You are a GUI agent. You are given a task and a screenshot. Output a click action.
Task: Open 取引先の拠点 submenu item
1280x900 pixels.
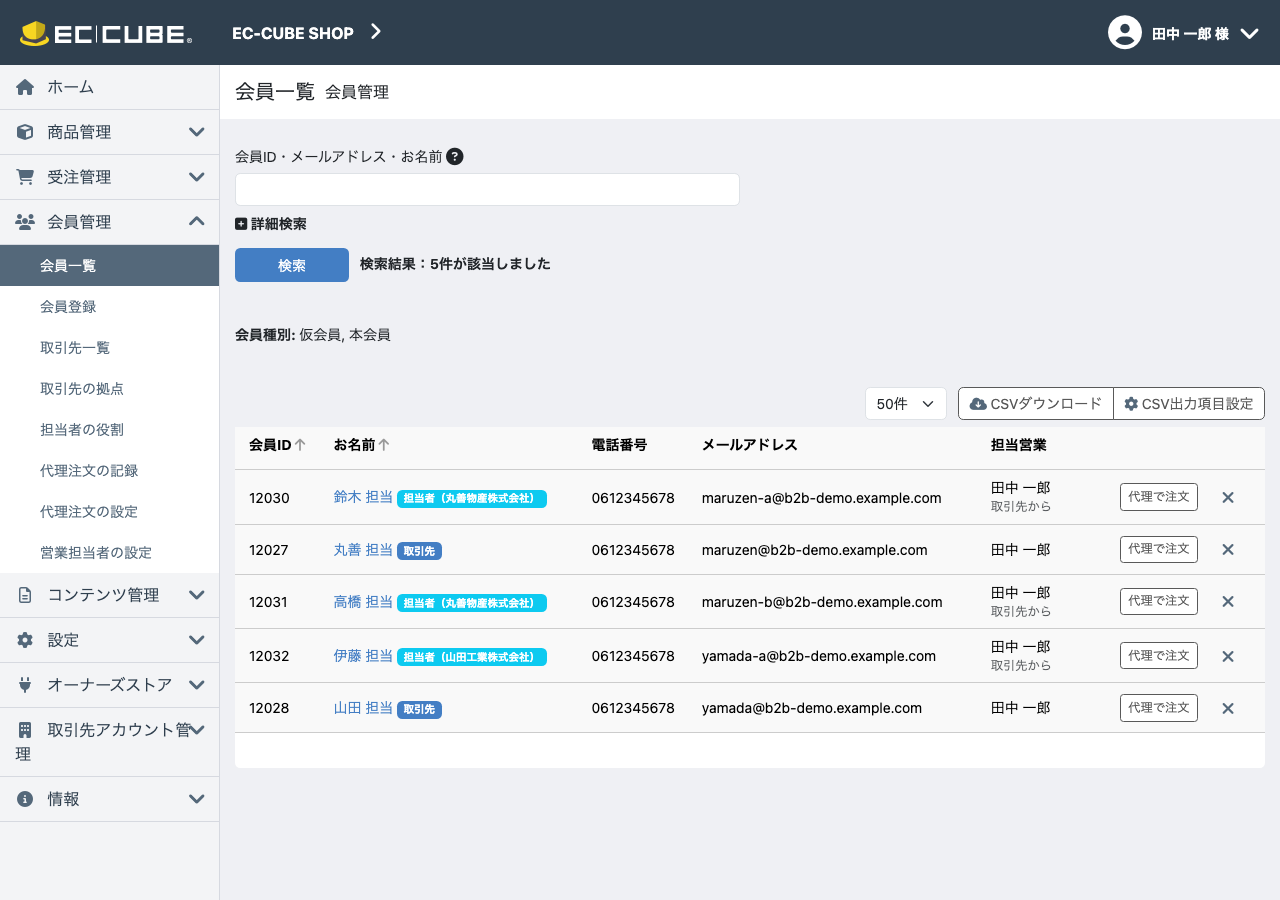[109, 389]
